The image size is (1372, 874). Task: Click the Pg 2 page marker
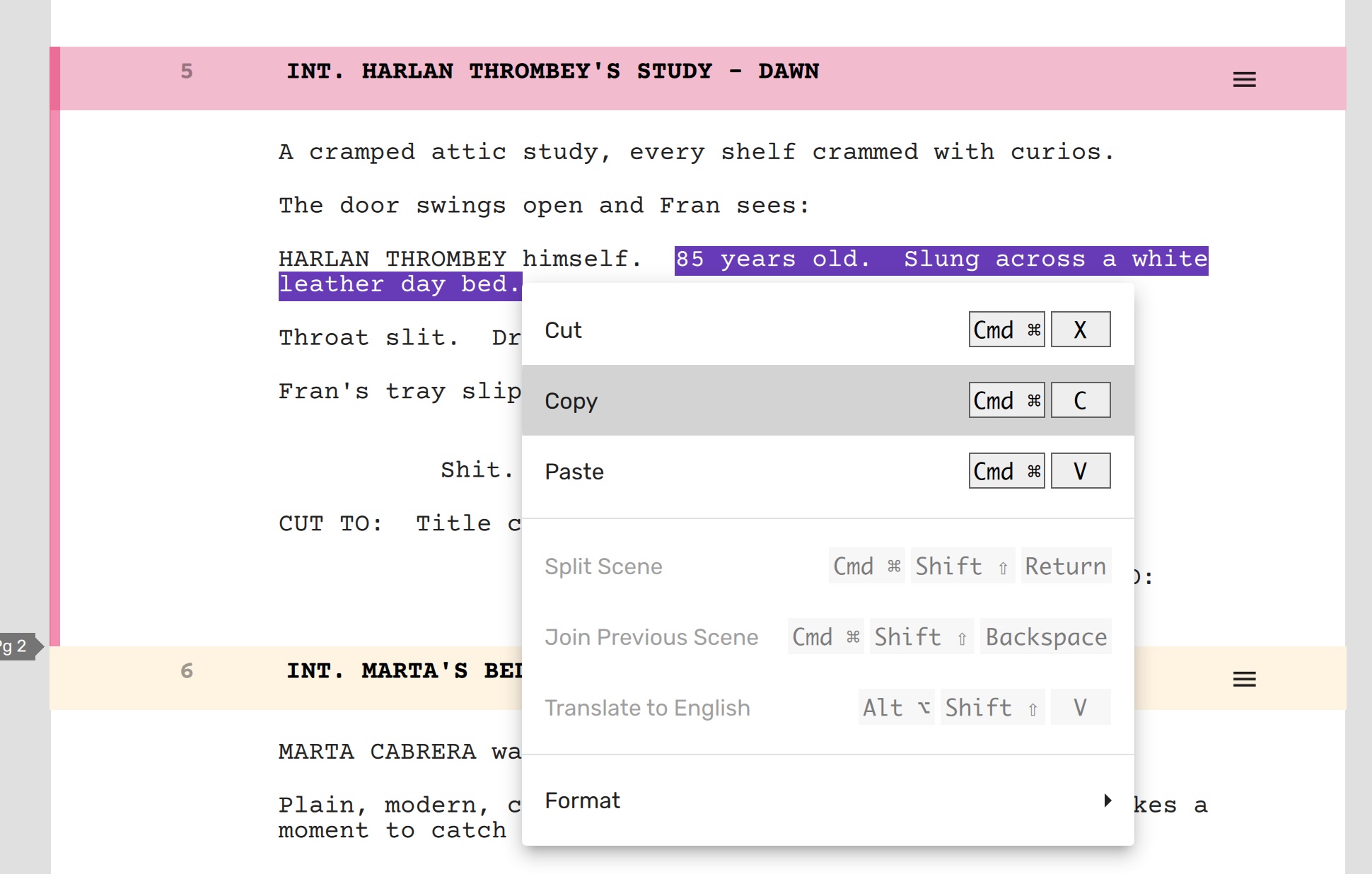pos(17,646)
